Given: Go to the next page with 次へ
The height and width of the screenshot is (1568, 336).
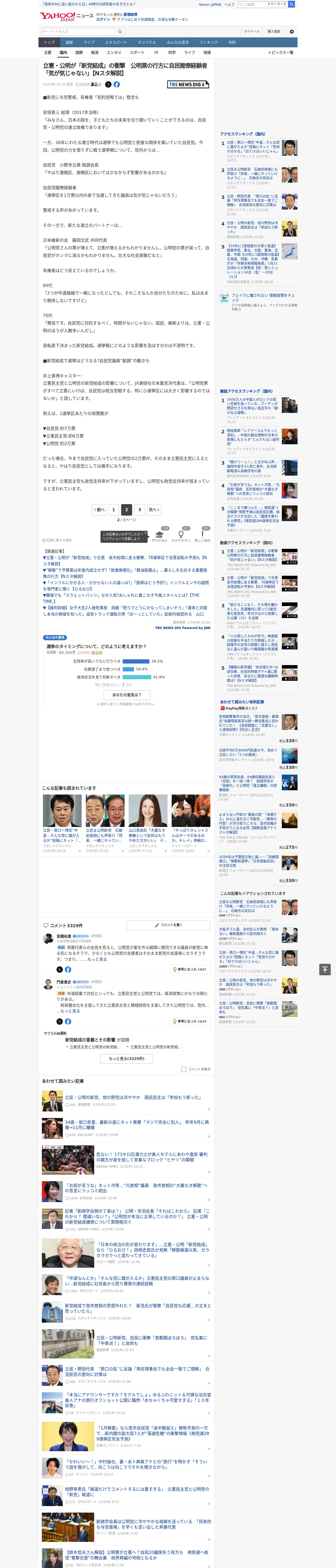Looking at the screenshot, I should (x=154, y=510).
